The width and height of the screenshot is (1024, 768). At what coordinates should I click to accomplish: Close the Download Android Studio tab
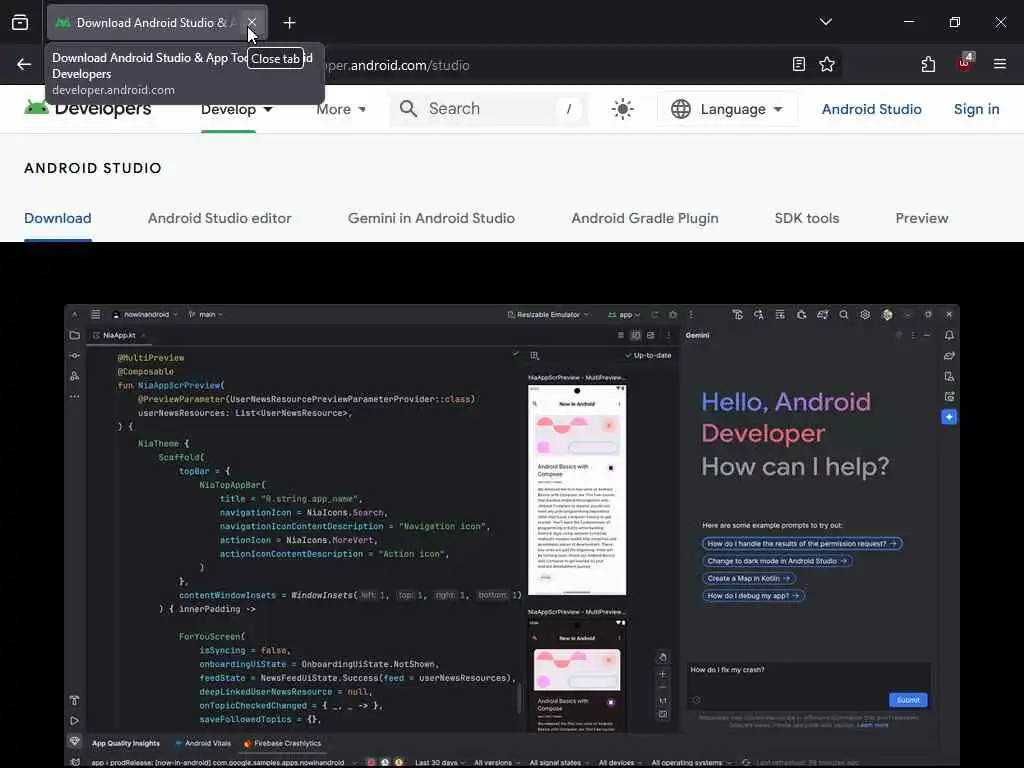(251, 23)
